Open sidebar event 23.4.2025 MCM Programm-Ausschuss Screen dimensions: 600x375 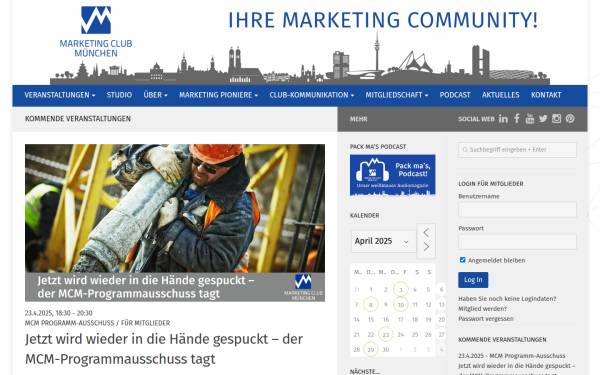tap(517, 365)
